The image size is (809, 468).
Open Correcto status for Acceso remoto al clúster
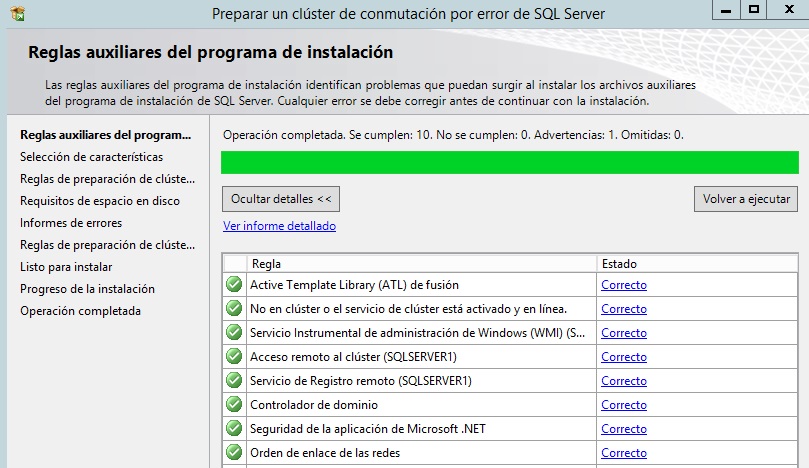[x=624, y=357]
